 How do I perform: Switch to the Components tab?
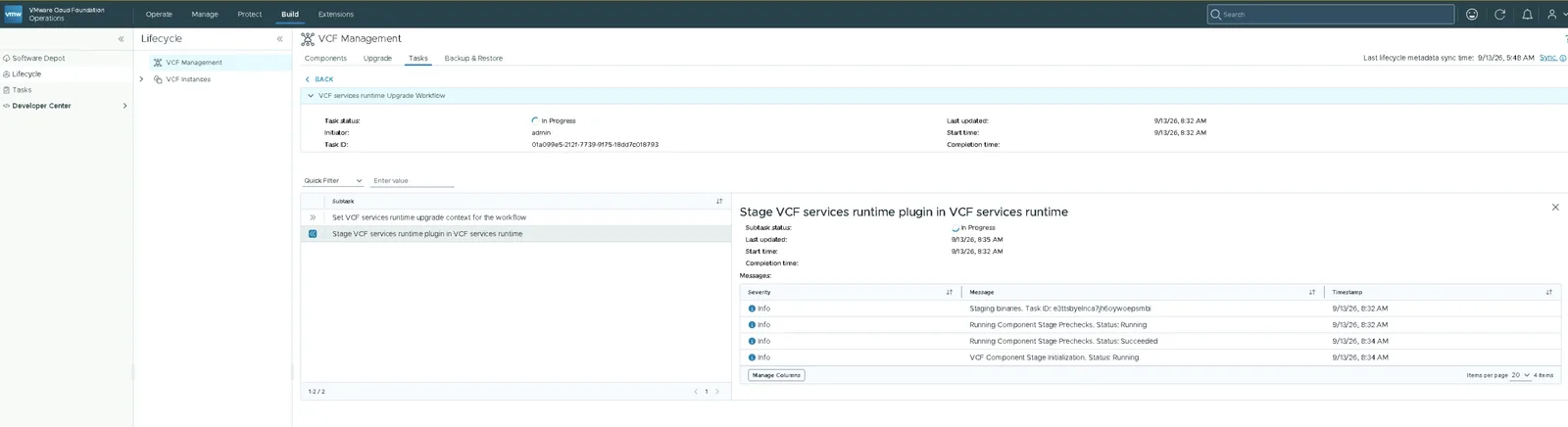325,59
